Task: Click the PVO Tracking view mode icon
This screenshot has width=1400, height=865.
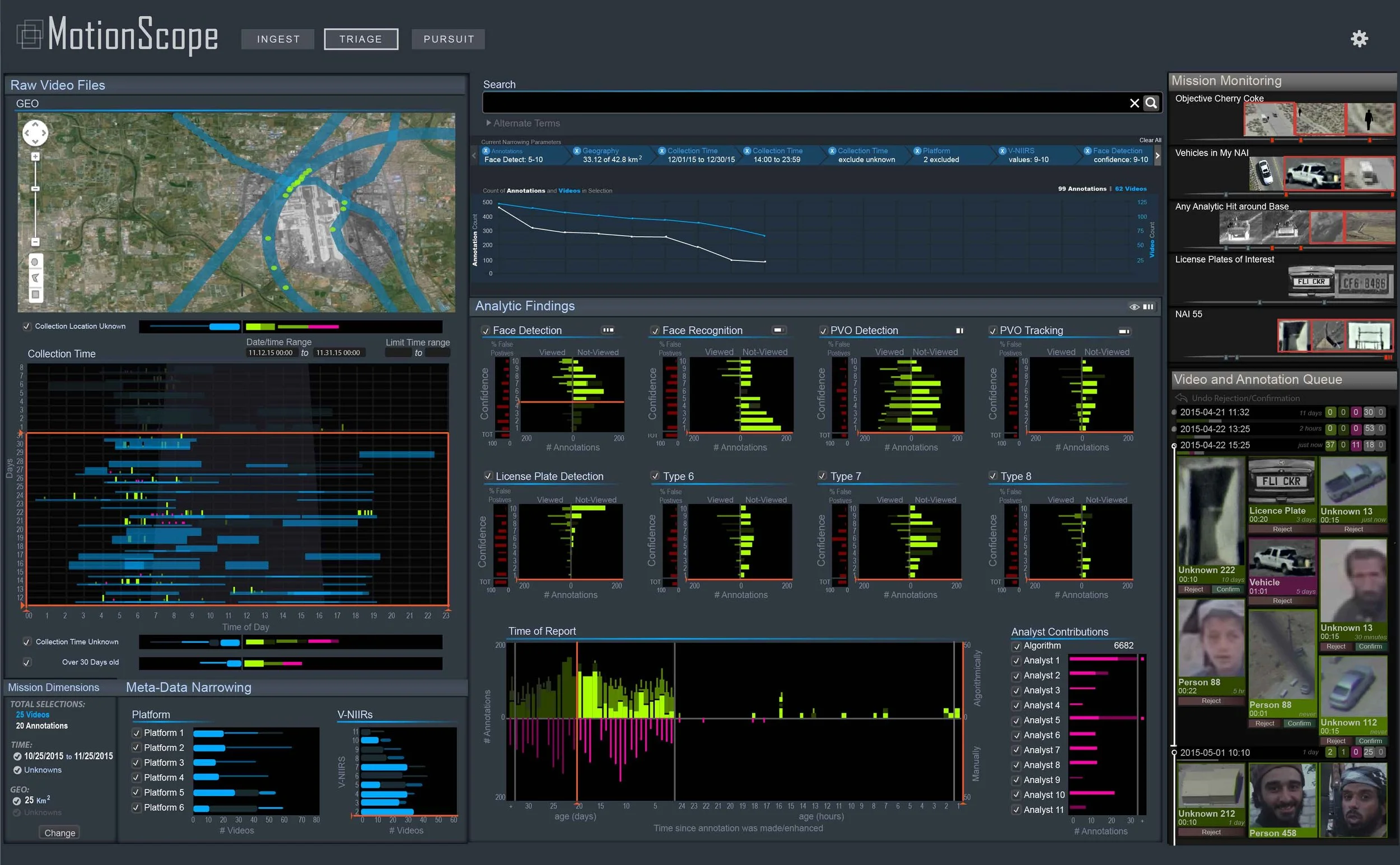Action: click(1124, 331)
